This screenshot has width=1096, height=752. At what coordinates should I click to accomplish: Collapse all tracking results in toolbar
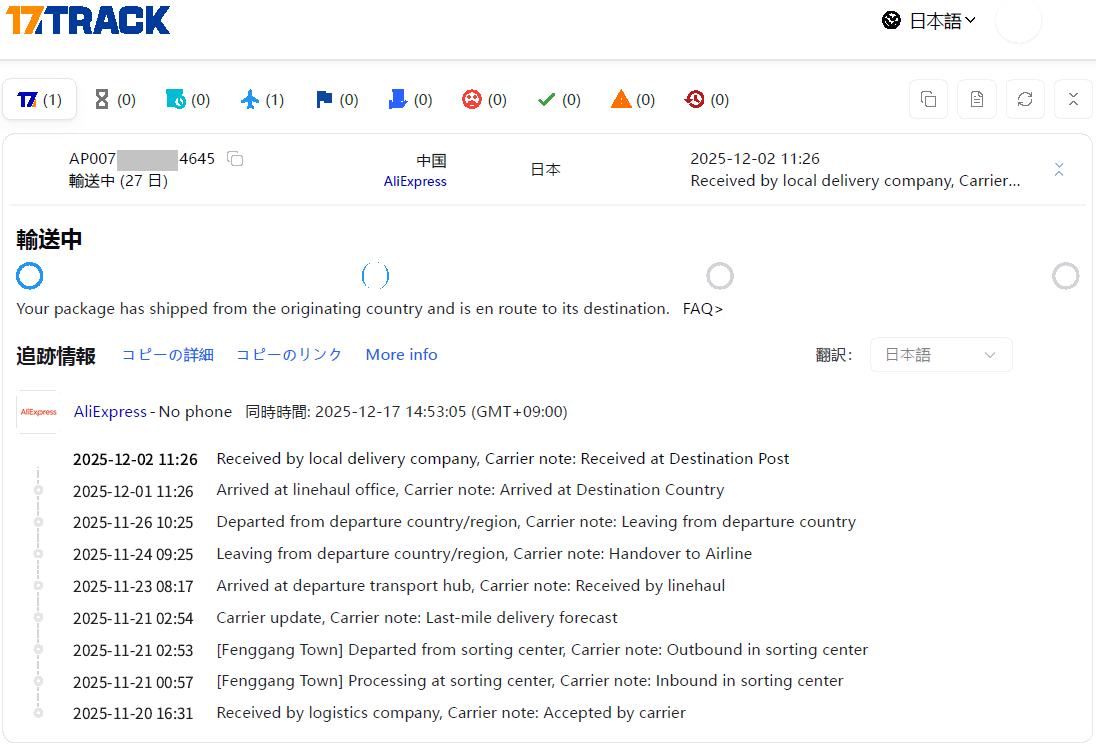point(1073,99)
